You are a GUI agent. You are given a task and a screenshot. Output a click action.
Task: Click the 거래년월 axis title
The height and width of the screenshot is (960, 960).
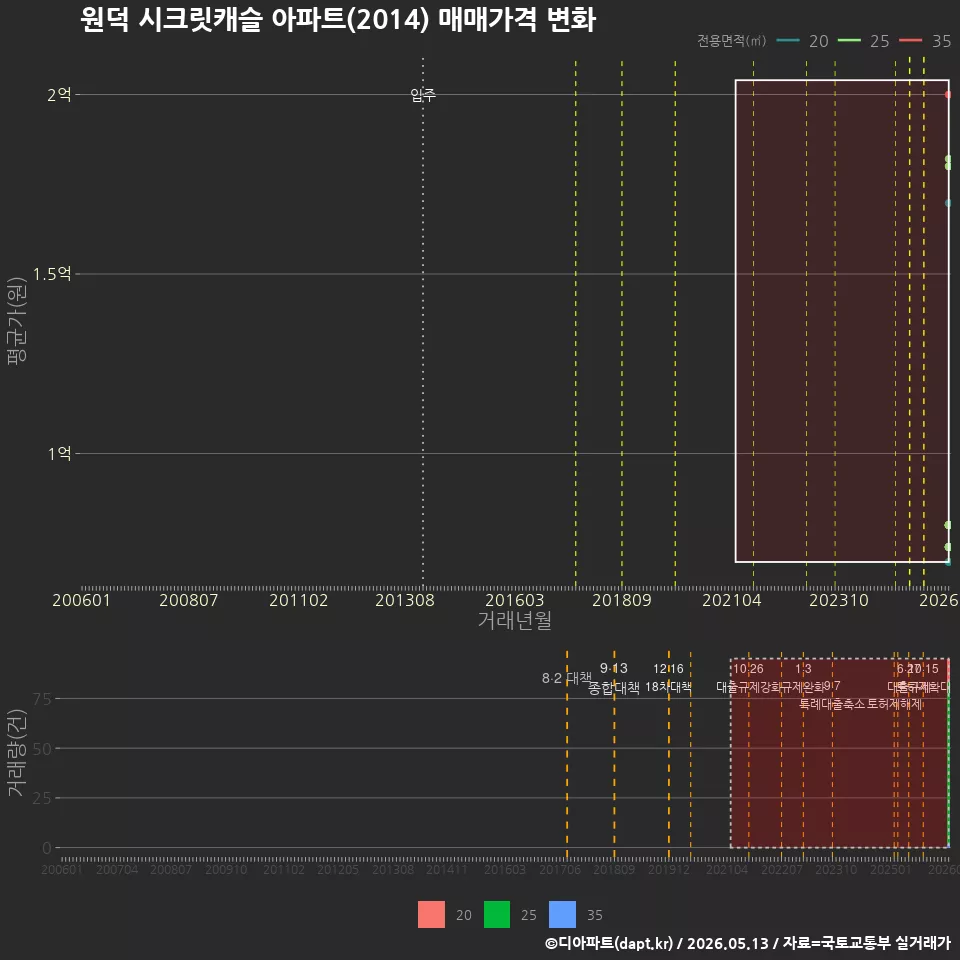tap(514, 620)
